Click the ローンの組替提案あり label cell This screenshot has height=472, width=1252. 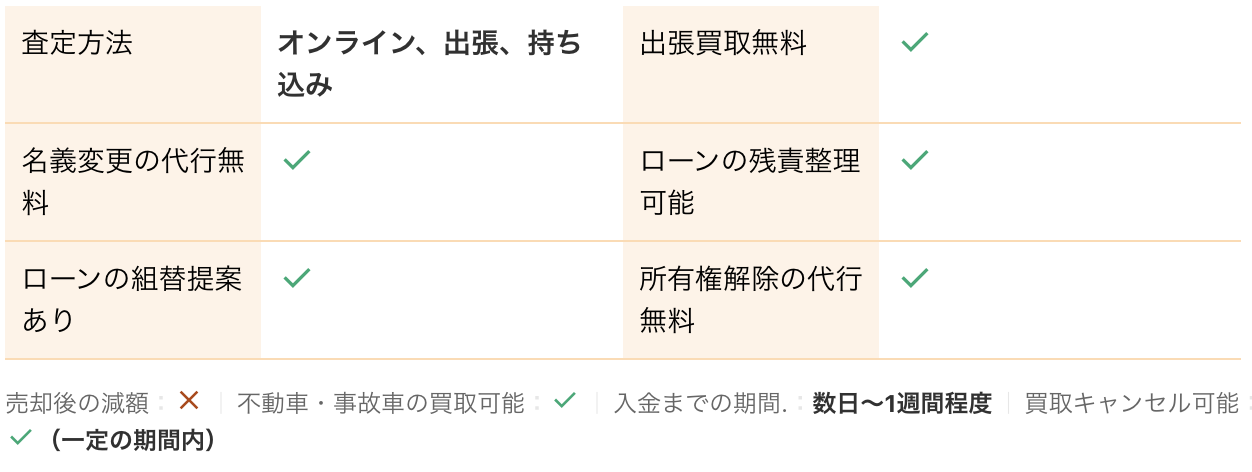(132, 299)
